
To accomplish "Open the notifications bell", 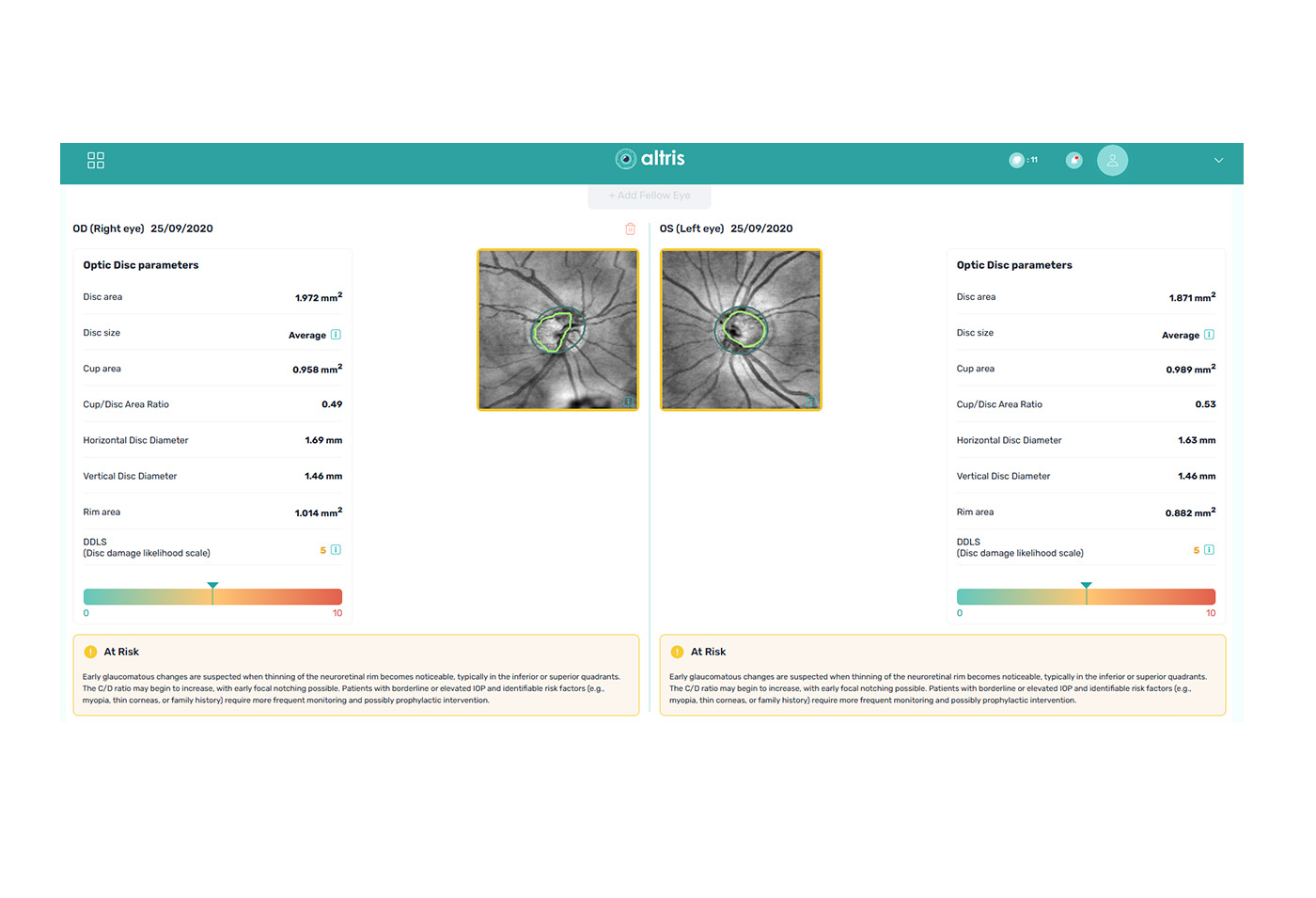I will 1073,161.
